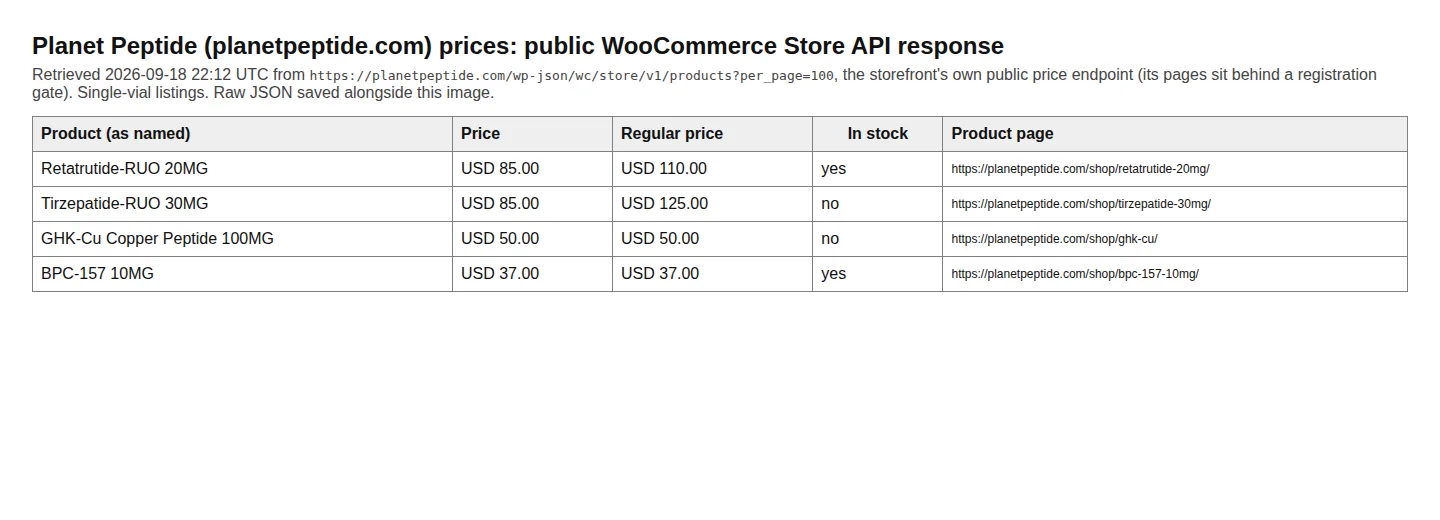1440x520 pixels.
Task: Open the BPC-157-10mg product page URL
Action: 1075,274
